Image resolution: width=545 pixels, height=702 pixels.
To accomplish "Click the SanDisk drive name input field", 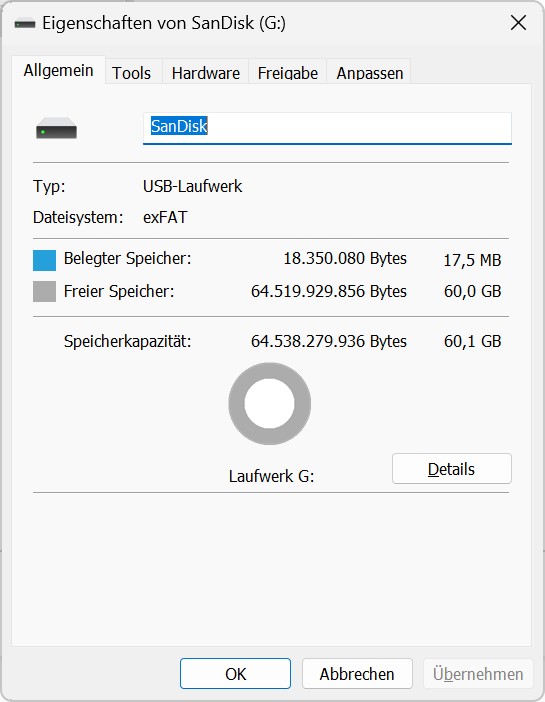I will tap(327, 128).
